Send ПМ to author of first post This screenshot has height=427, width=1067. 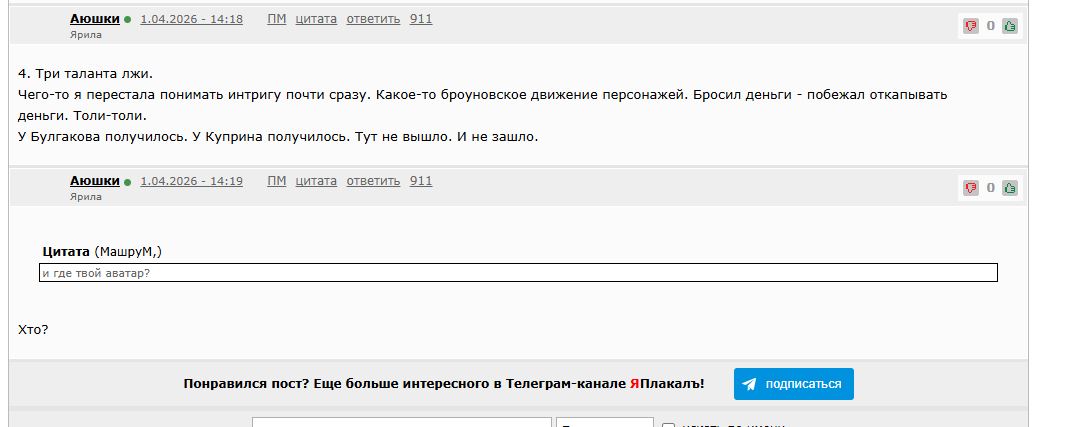coord(276,19)
